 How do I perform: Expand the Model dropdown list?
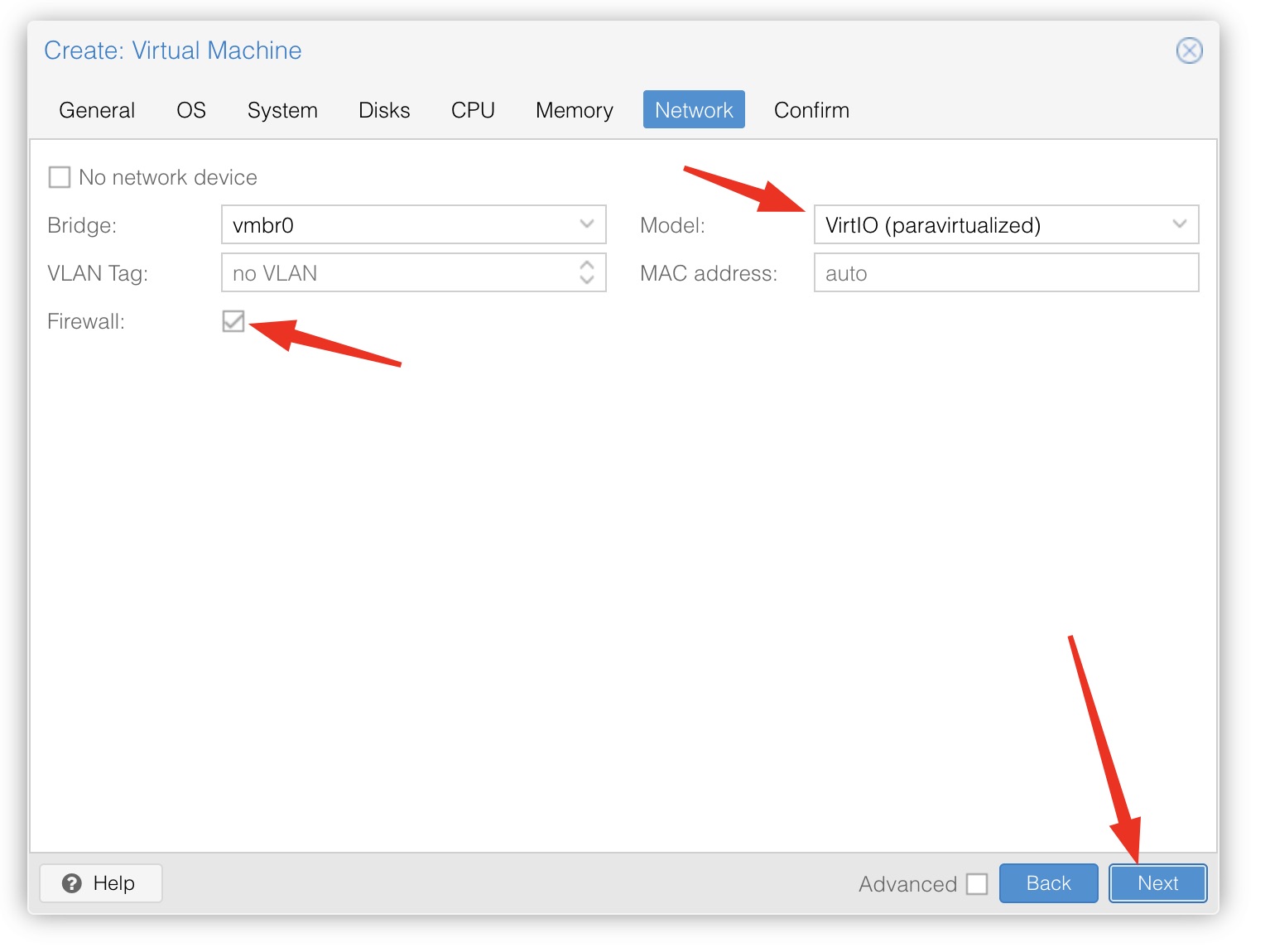(1179, 224)
